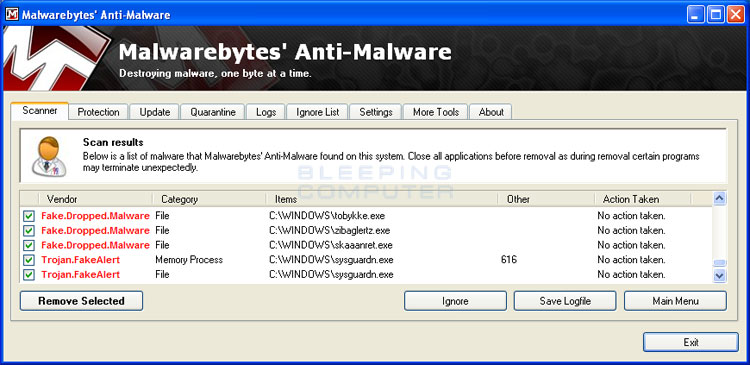The height and width of the screenshot is (365, 750).
Task: Uncheck the skaaanret.exe entry checkbox
Action: click(x=29, y=245)
